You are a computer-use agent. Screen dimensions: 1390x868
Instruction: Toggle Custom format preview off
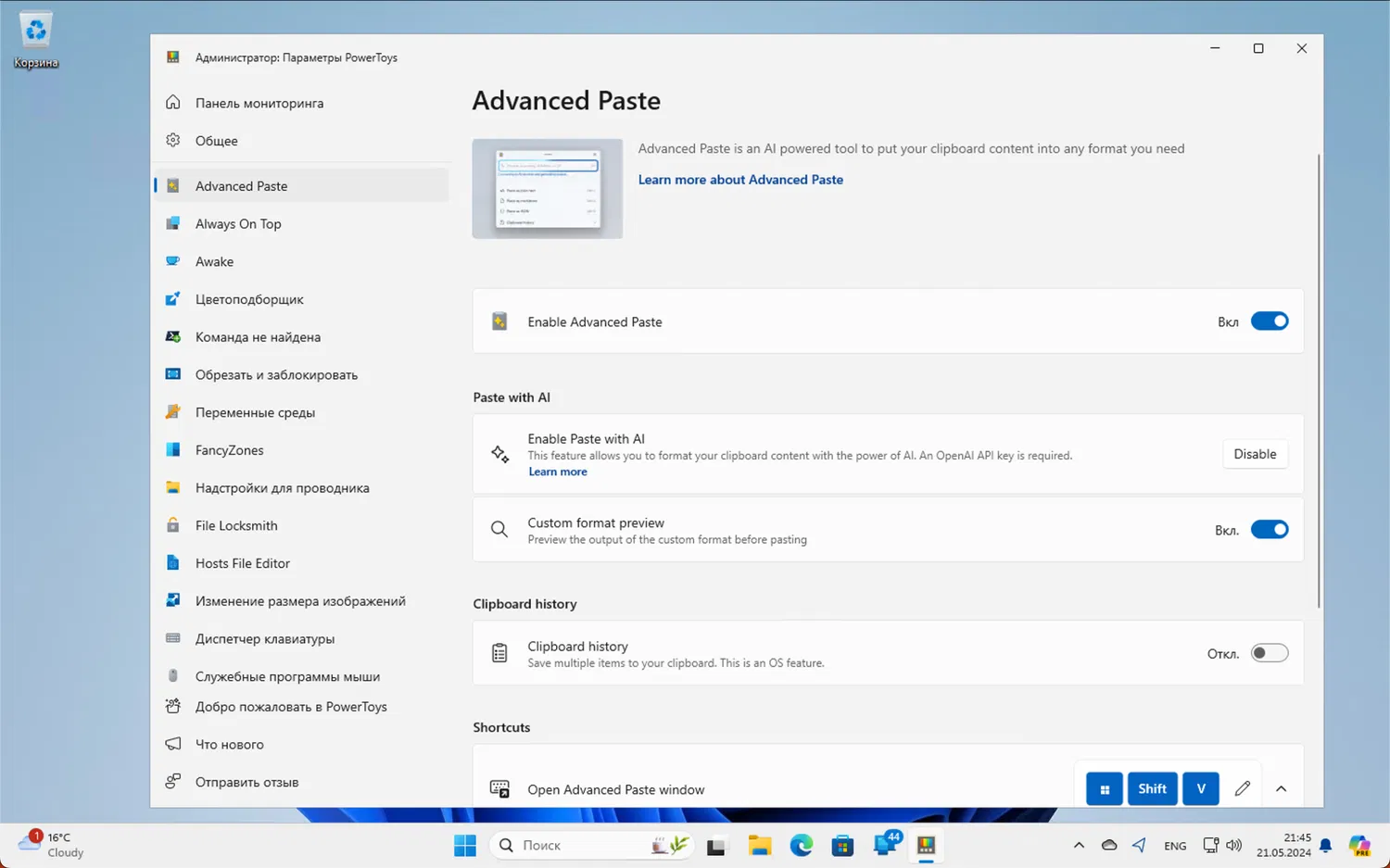[1269, 530]
